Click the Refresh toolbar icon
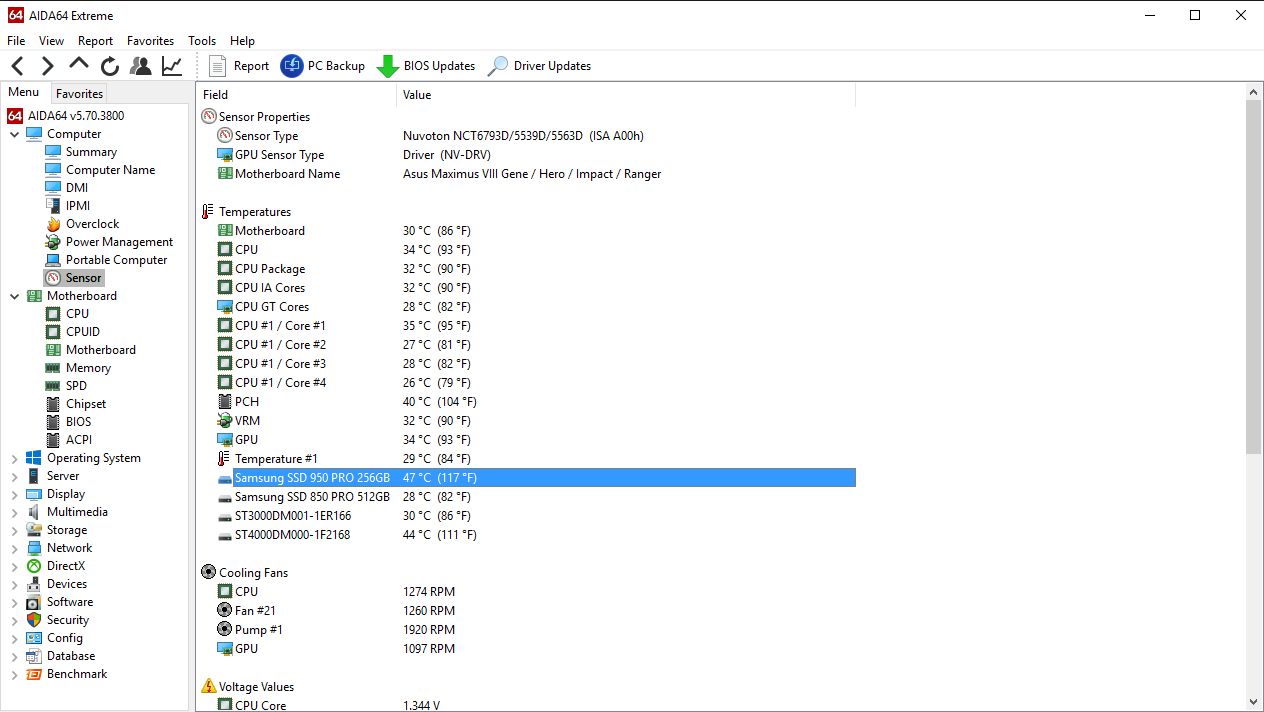 coord(110,66)
